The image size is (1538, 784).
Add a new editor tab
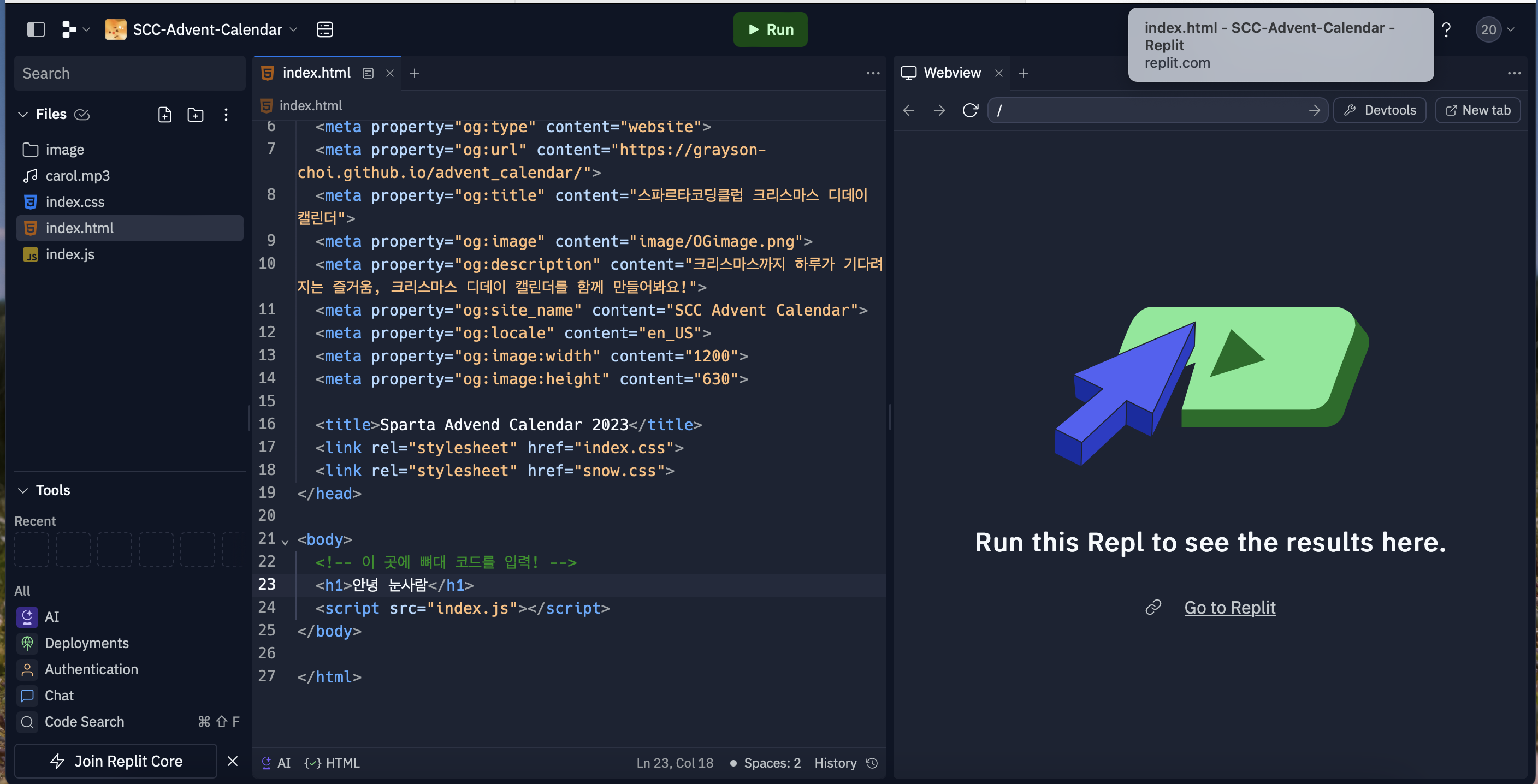point(415,73)
